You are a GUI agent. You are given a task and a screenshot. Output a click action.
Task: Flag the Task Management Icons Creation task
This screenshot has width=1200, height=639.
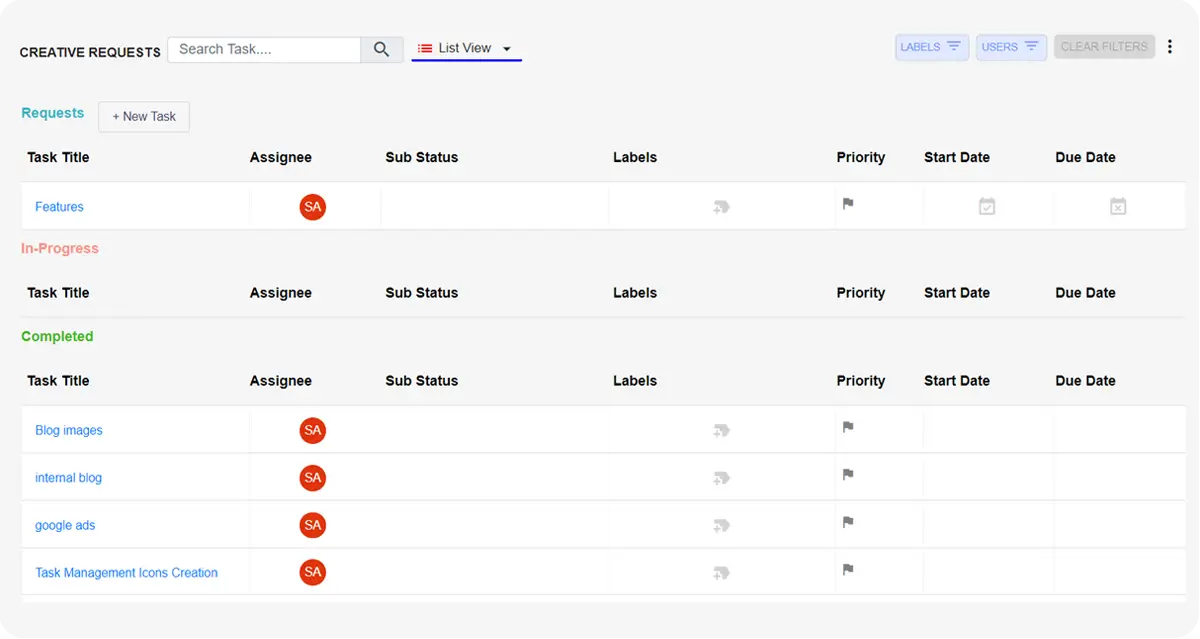pos(847,569)
